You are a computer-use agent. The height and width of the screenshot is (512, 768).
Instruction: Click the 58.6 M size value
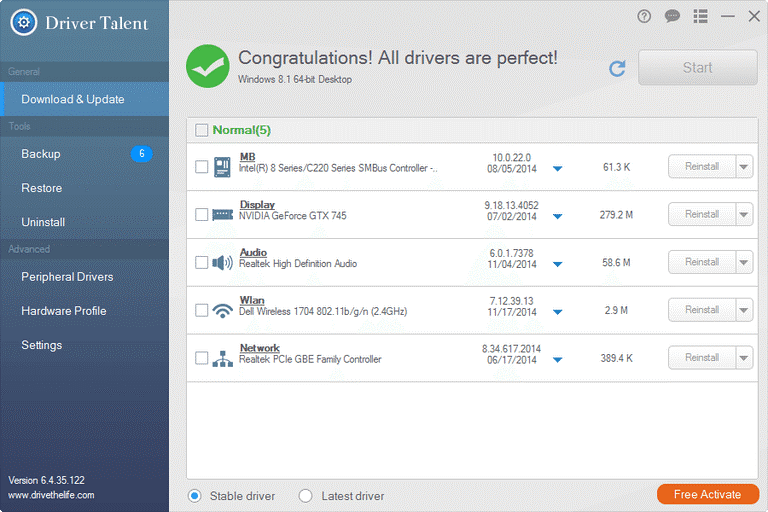click(x=616, y=263)
